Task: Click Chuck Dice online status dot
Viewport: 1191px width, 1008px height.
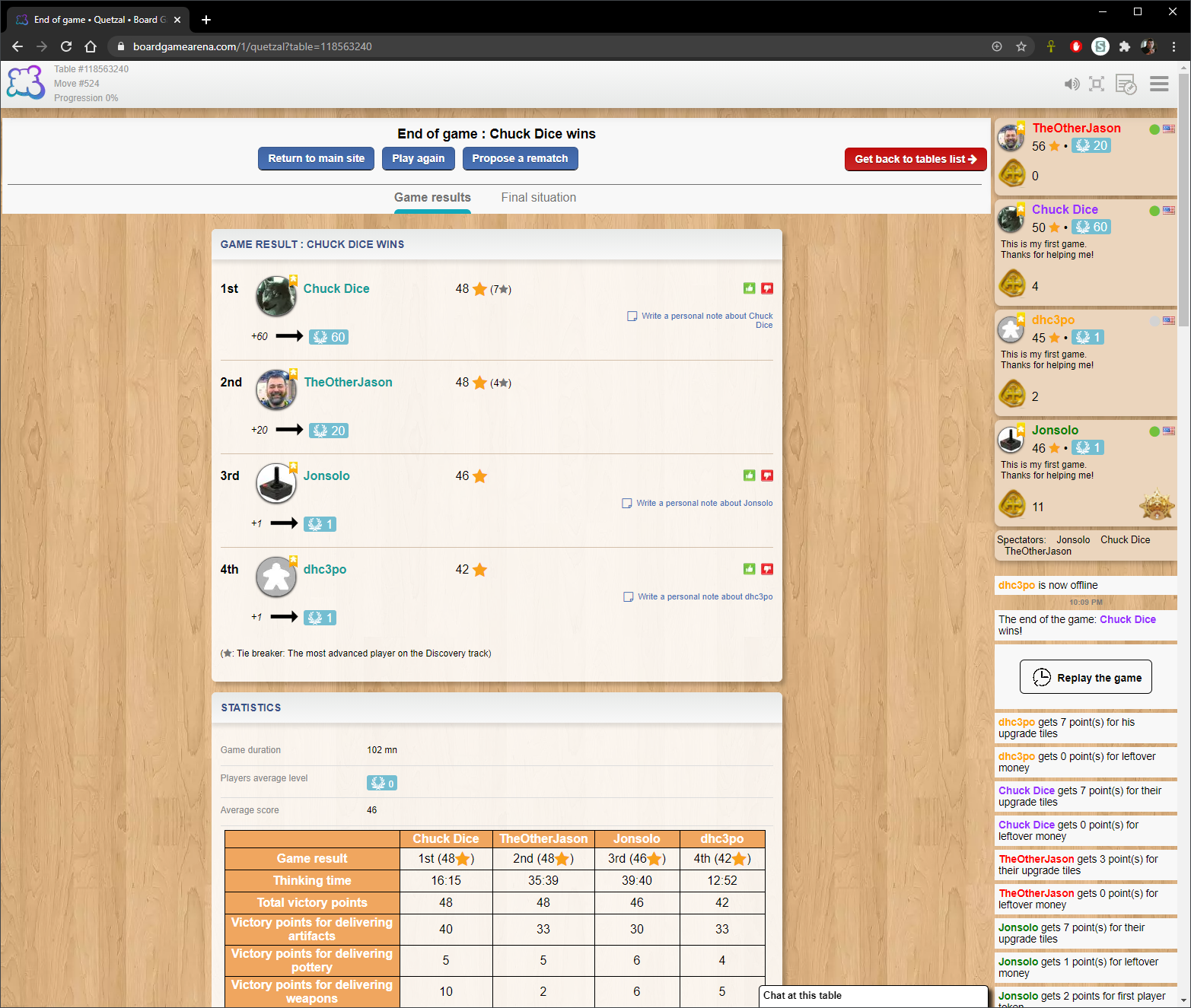Action: click(x=1154, y=211)
